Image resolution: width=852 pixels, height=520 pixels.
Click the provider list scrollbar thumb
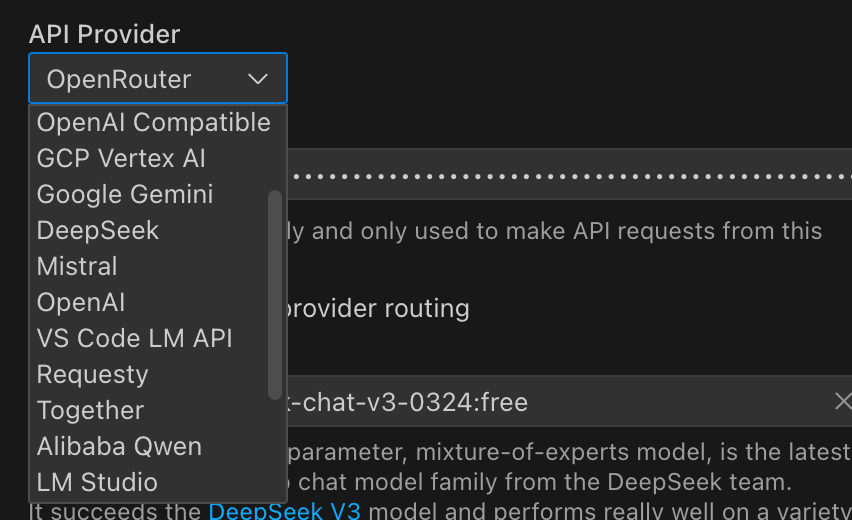pyautogui.click(x=275, y=295)
